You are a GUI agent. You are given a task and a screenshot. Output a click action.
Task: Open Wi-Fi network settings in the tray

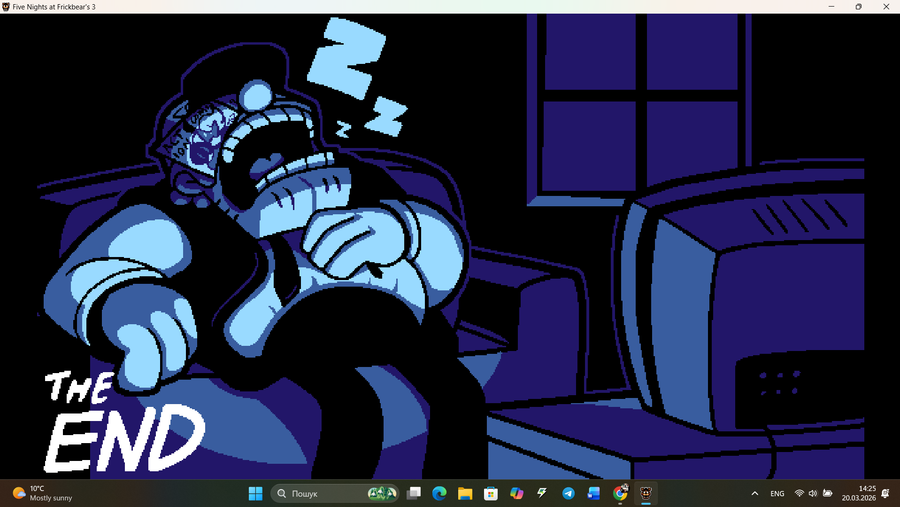pos(799,493)
